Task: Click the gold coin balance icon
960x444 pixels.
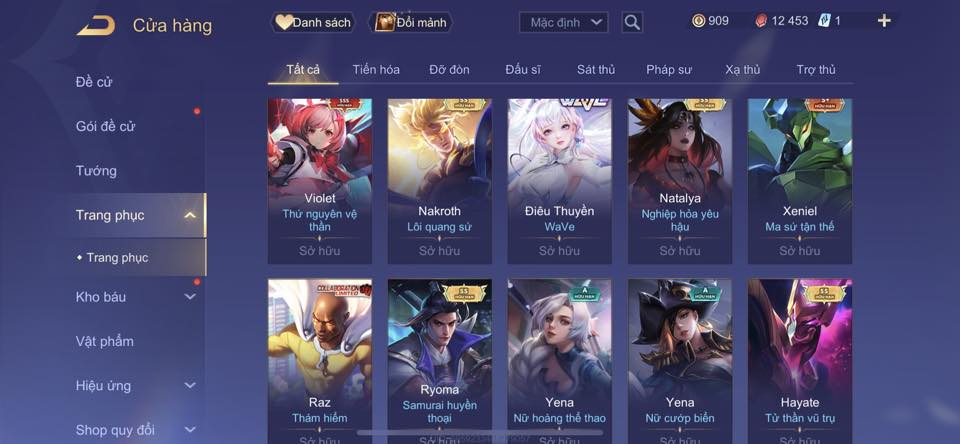Action: (699, 21)
